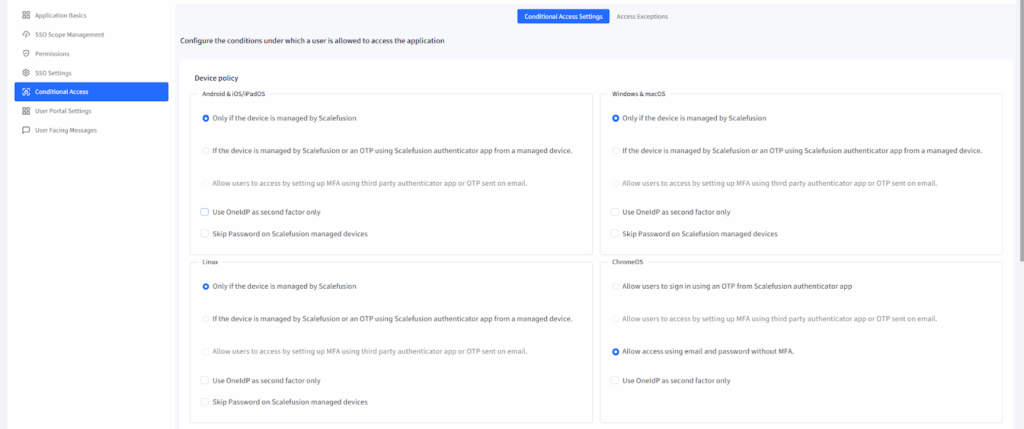Select ChromeOS email and password without MFA
Image resolution: width=1024 pixels, height=429 pixels.
[615, 352]
